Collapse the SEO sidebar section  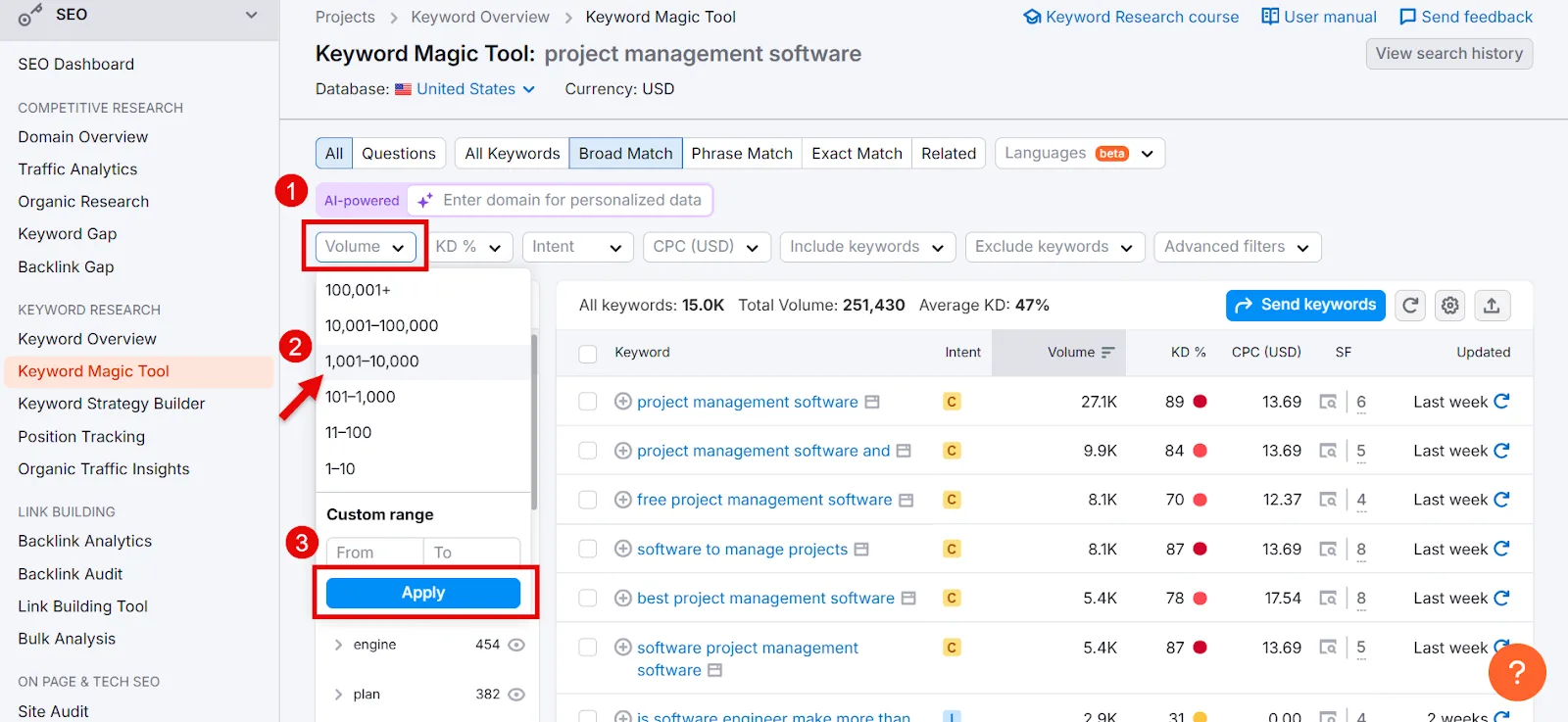(252, 15)
